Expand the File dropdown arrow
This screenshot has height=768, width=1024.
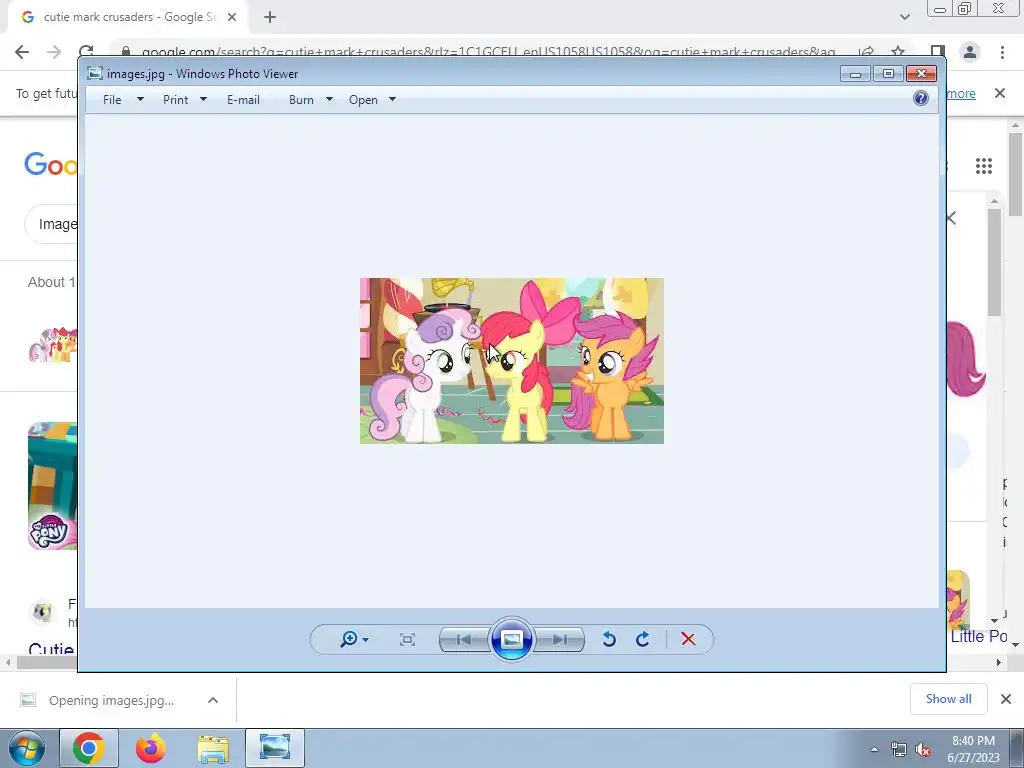tap(140, 100)
